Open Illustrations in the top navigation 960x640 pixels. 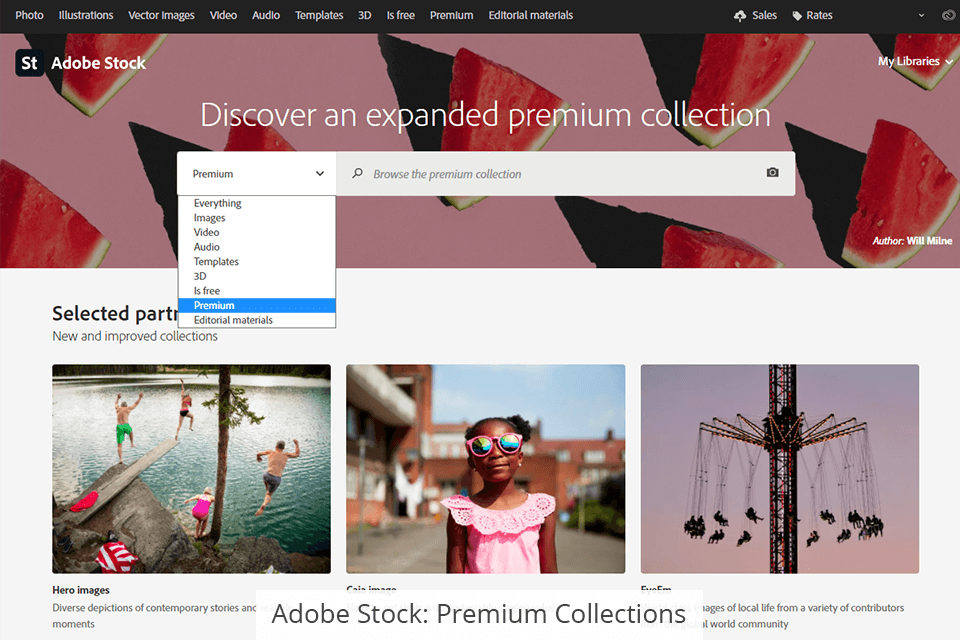[x=86, y=15]
